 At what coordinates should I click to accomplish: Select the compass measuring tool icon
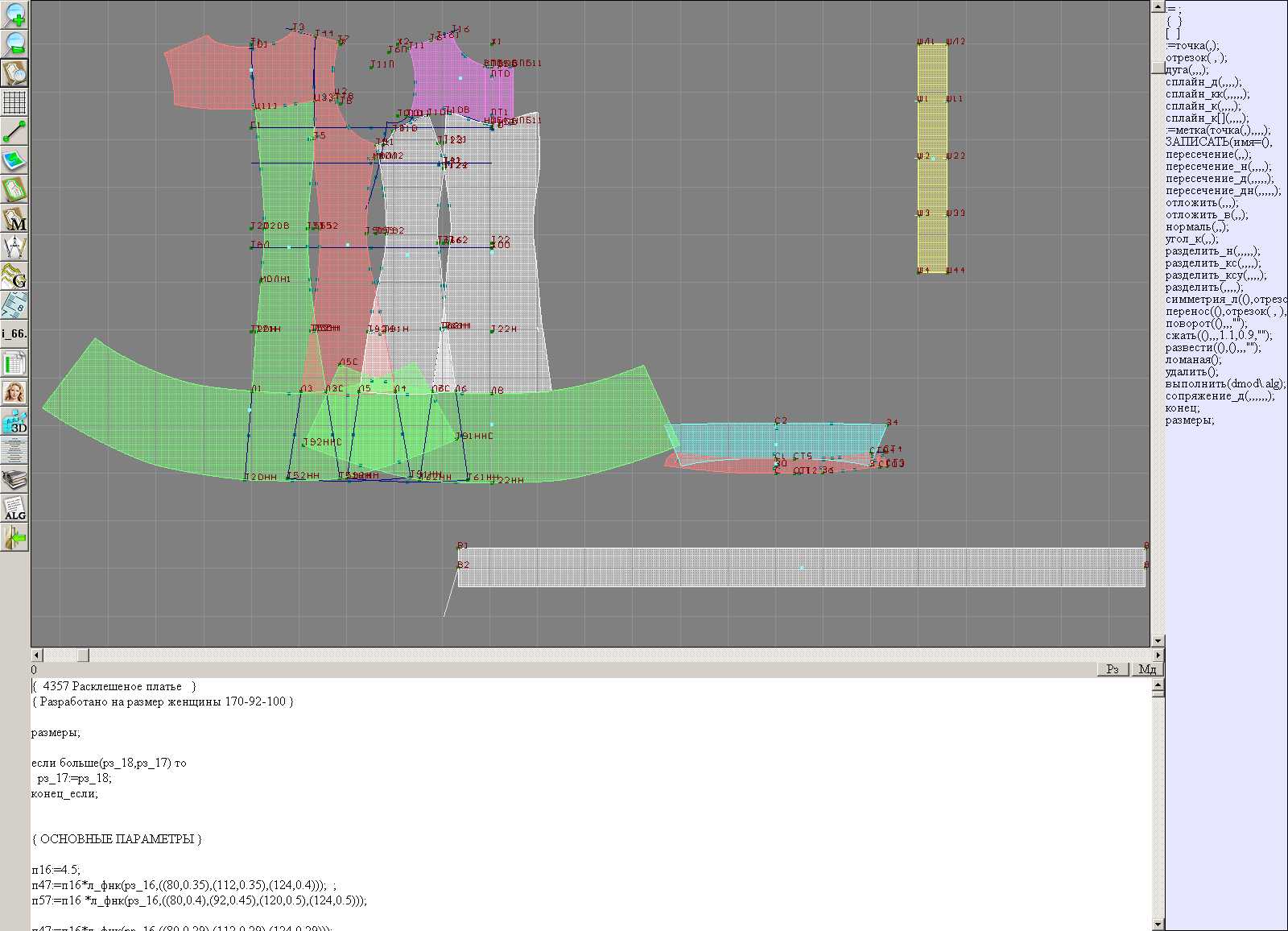(x=14, y=247)
